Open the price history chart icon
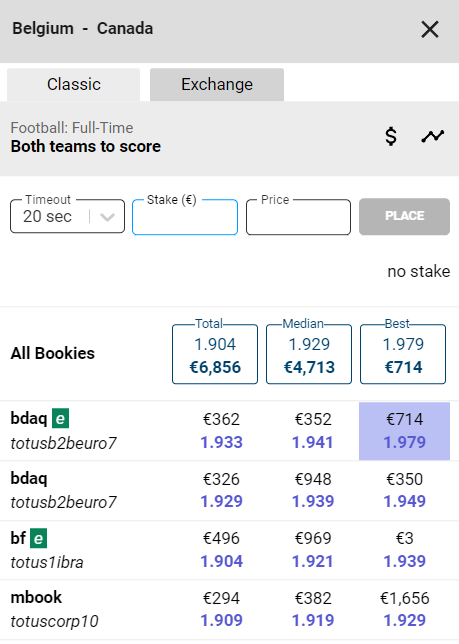Screen dimensions: 459x644 coord(433,136)
